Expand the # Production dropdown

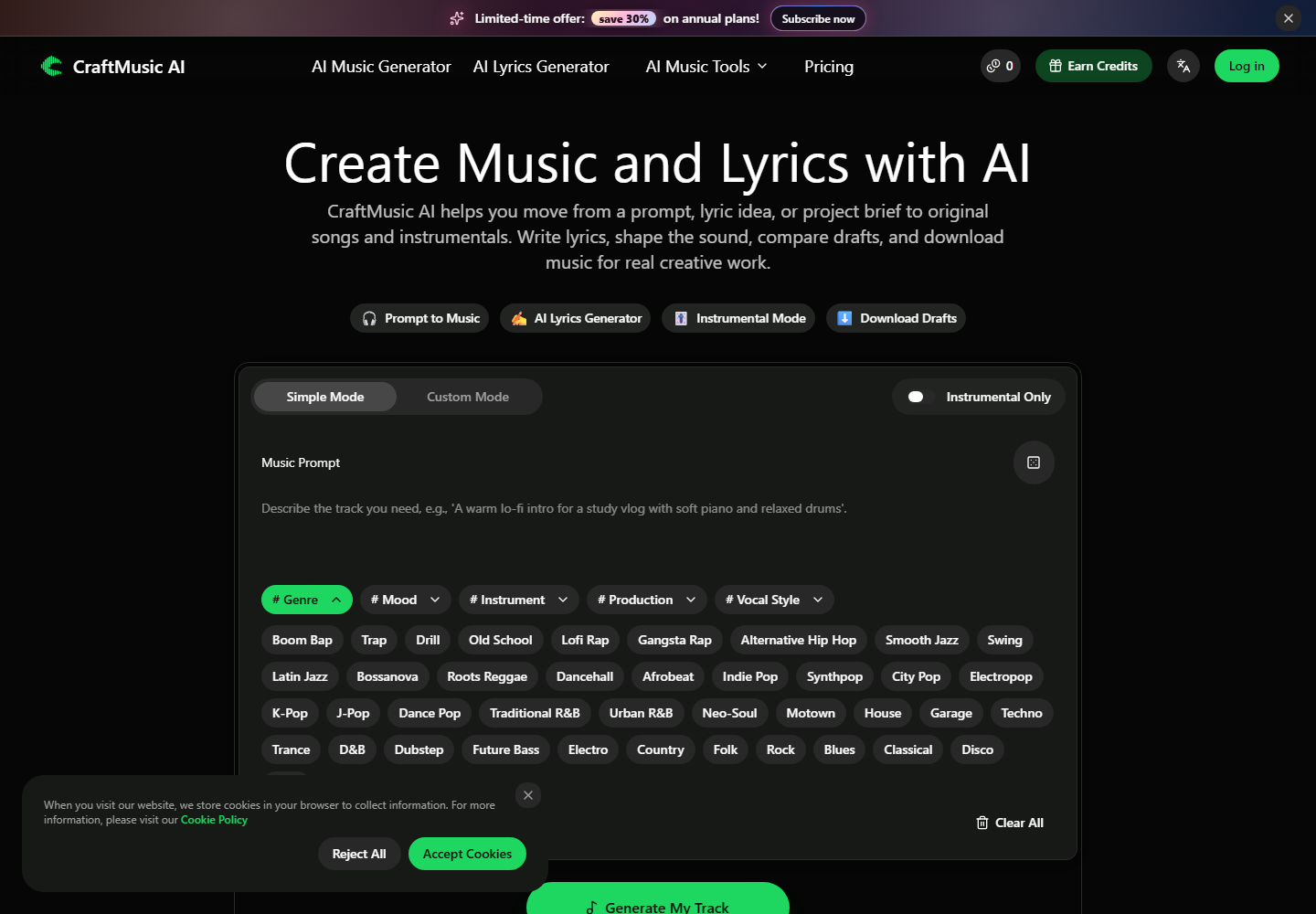pyautogui.click(x=647, y=600)
